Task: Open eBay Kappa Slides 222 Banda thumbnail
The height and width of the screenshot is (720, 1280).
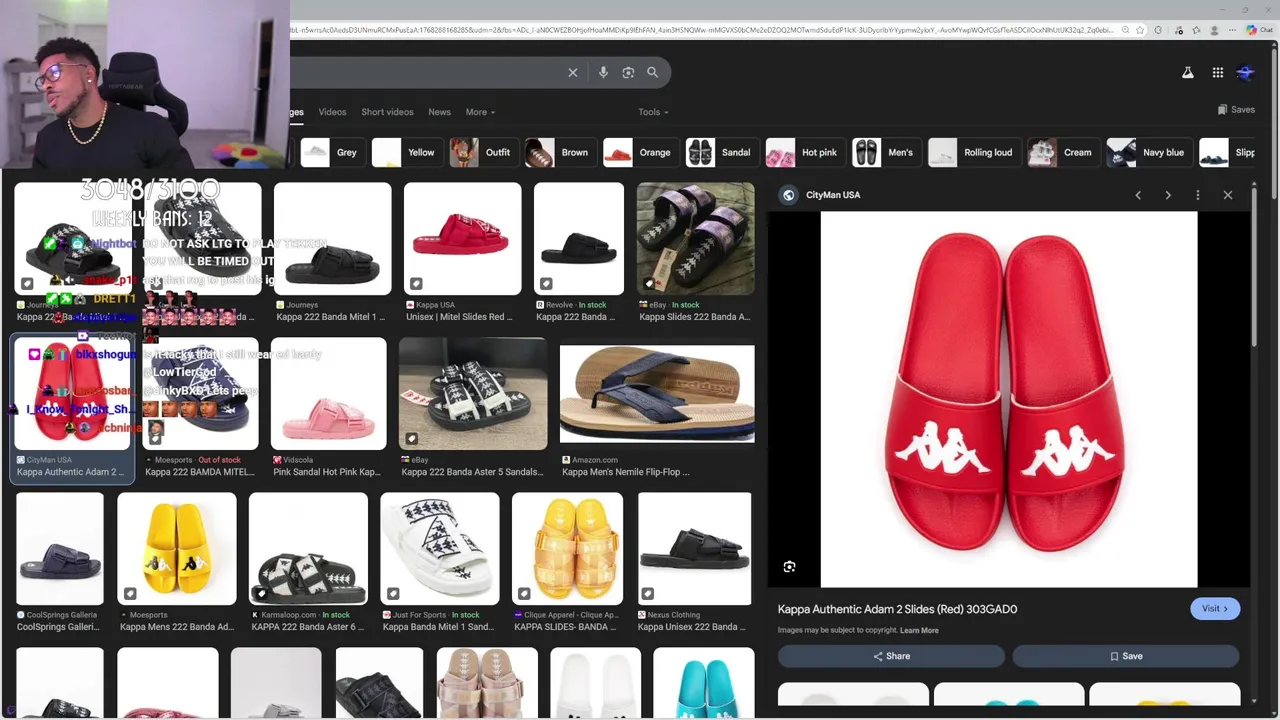Action: pos(695,239)
